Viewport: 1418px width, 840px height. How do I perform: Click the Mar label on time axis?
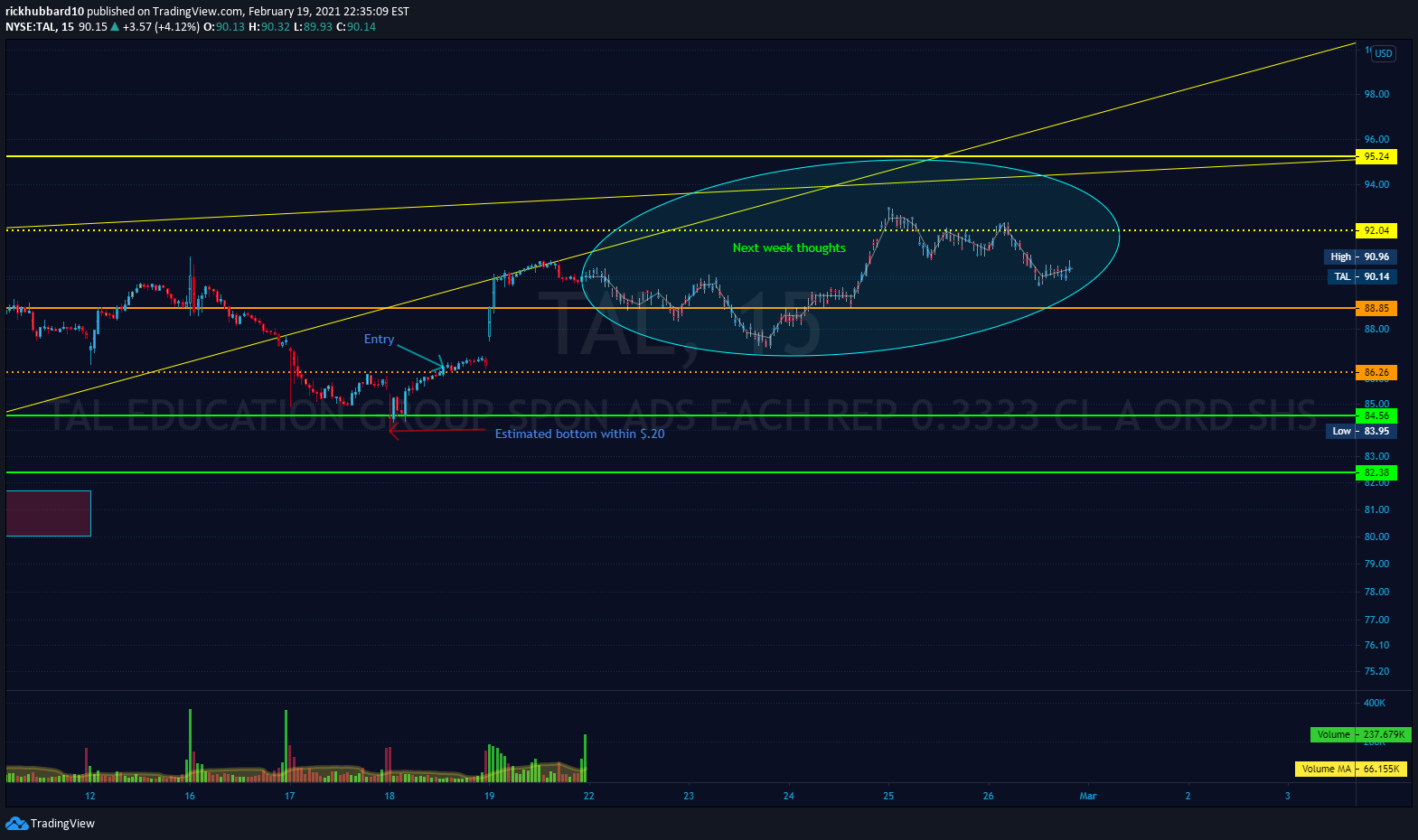(x=1088, y=796)
